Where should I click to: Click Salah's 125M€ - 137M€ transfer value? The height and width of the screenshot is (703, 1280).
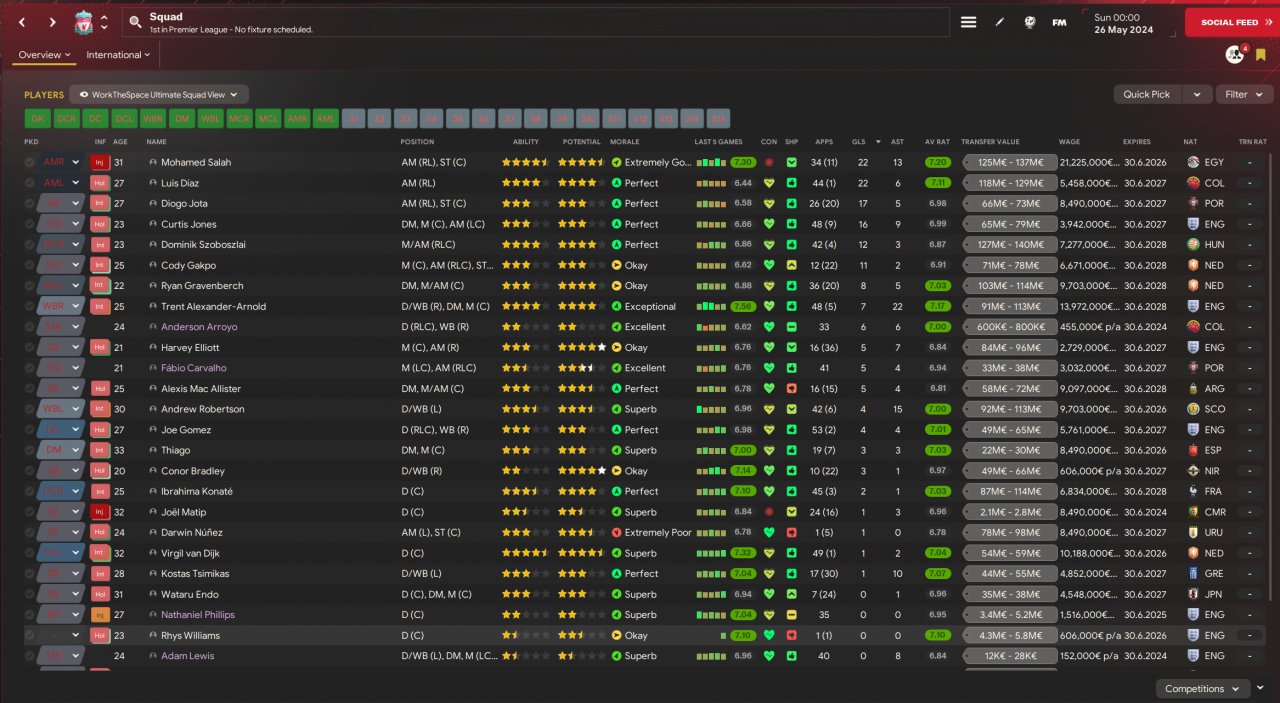pyautogui.click(x=1009, y=162)
